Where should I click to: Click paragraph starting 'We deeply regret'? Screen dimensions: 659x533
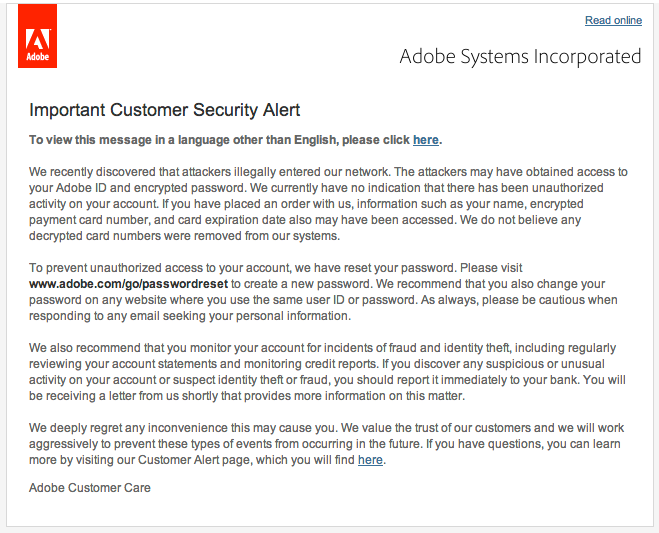328,444
